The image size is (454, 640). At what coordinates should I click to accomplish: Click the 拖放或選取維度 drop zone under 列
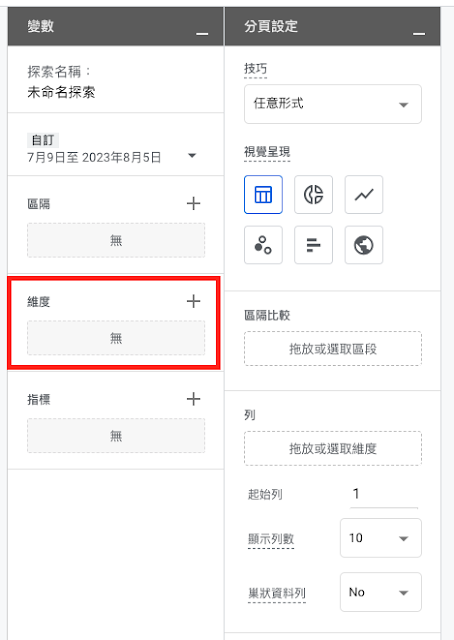333,449
